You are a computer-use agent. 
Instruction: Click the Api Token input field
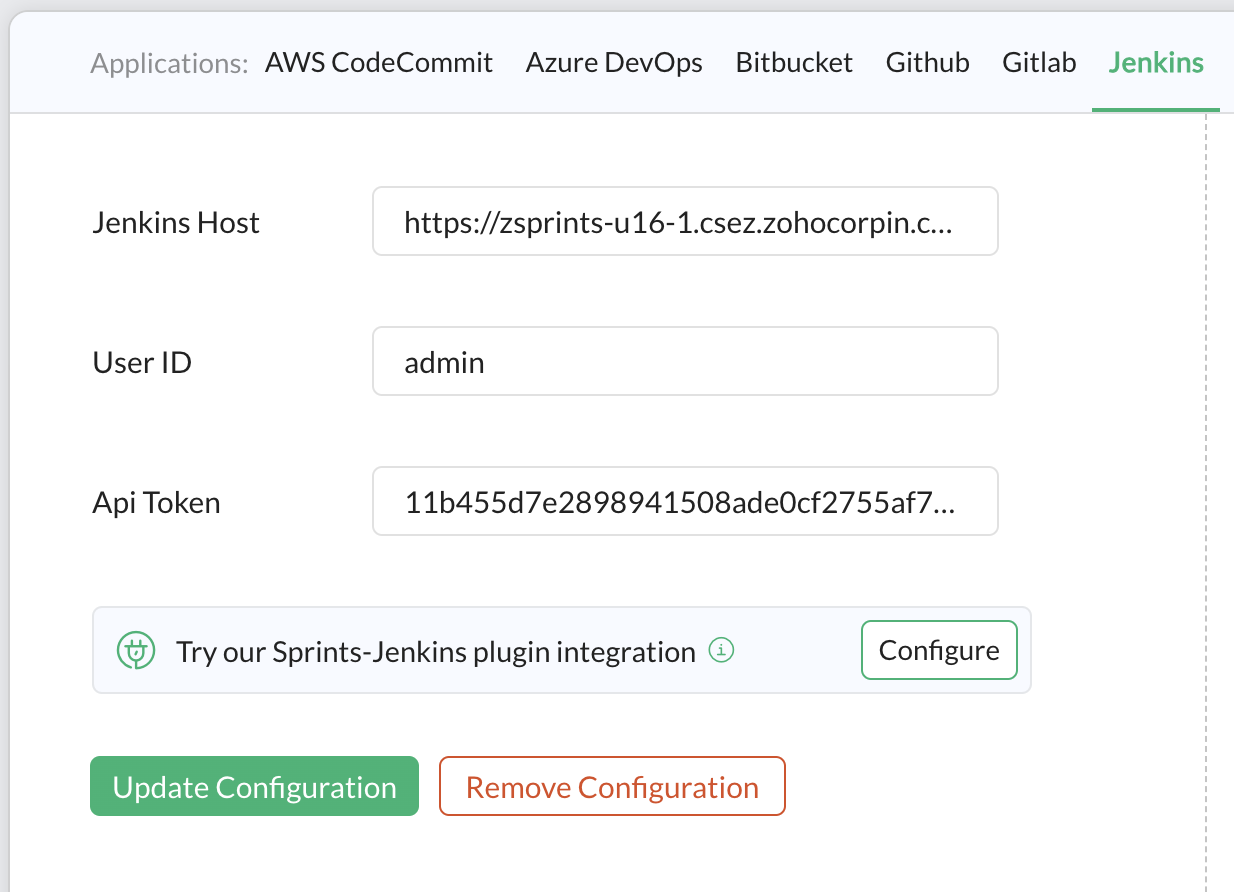coord(685,501)
